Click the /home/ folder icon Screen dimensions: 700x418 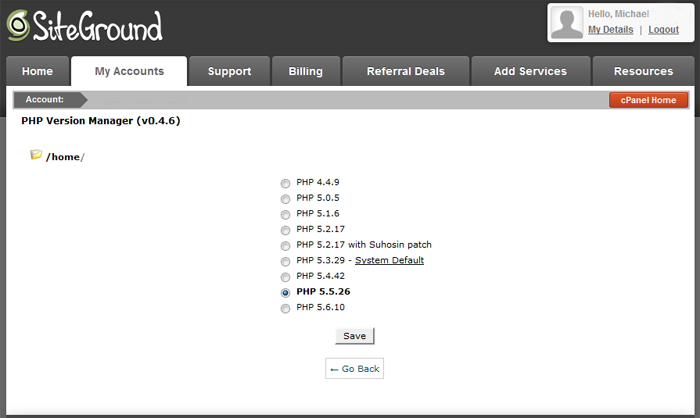pyautogui.click(x=36, y=155)
